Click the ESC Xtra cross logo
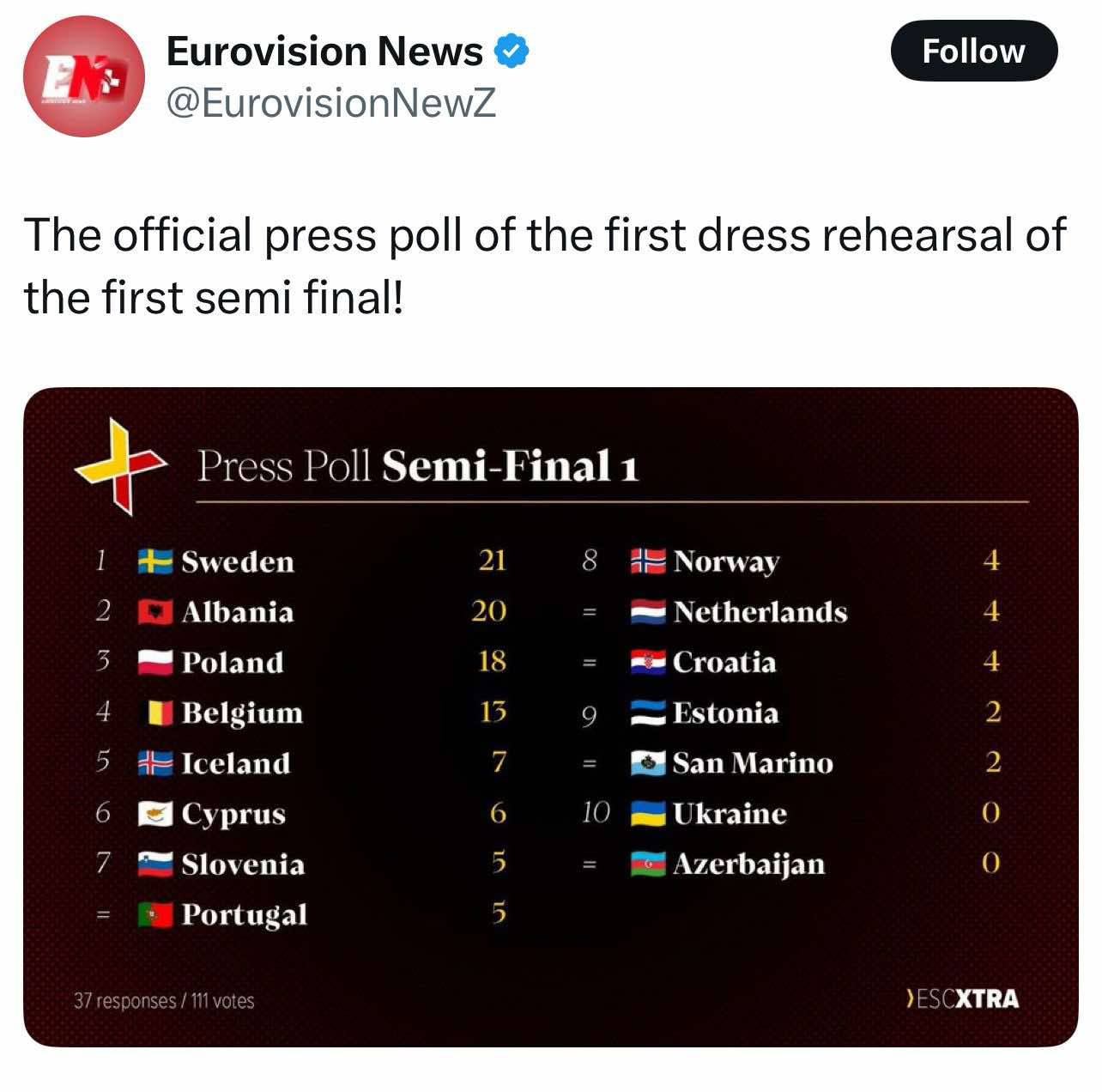 120,465
